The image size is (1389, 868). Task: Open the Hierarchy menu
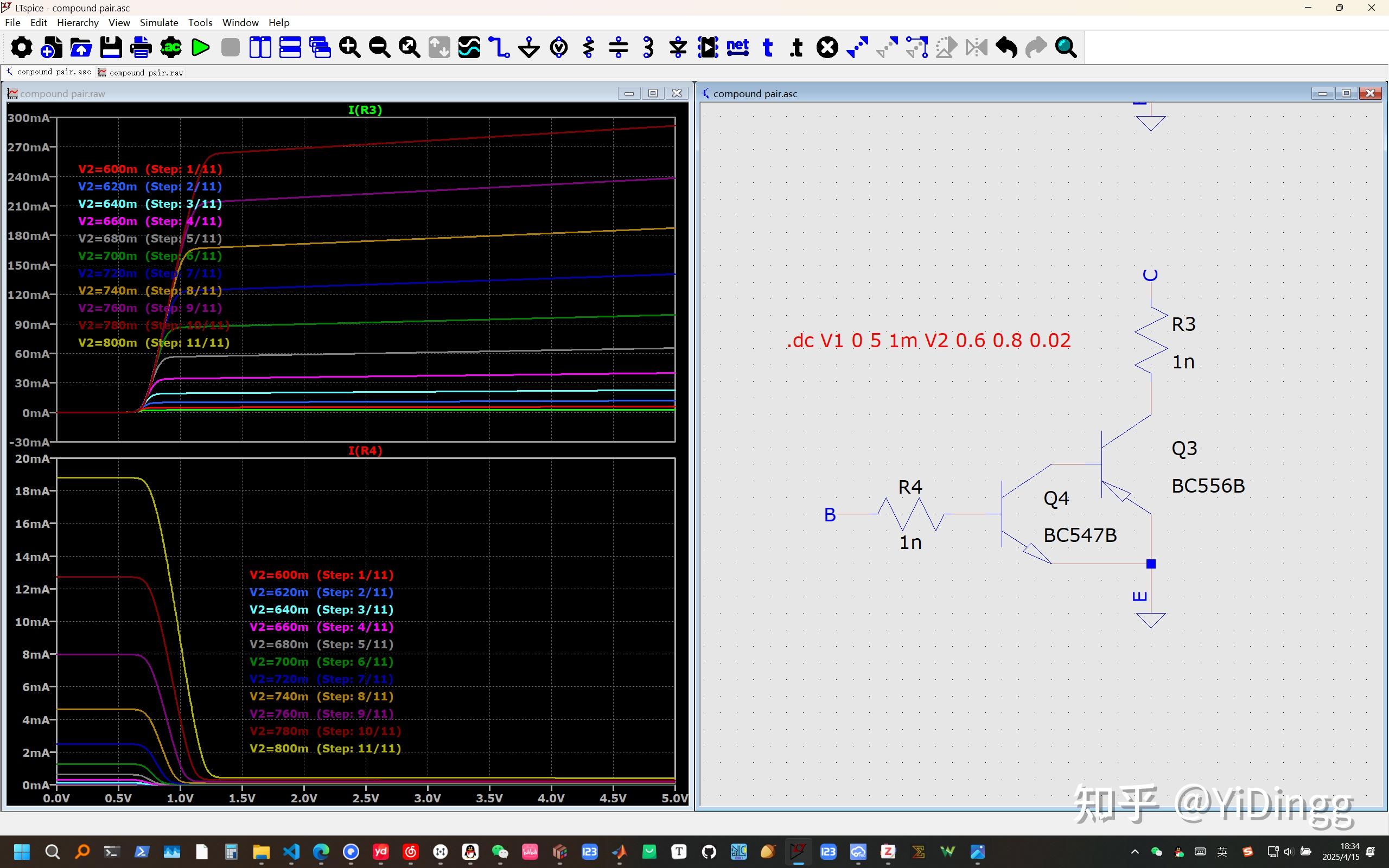point(78,22)
